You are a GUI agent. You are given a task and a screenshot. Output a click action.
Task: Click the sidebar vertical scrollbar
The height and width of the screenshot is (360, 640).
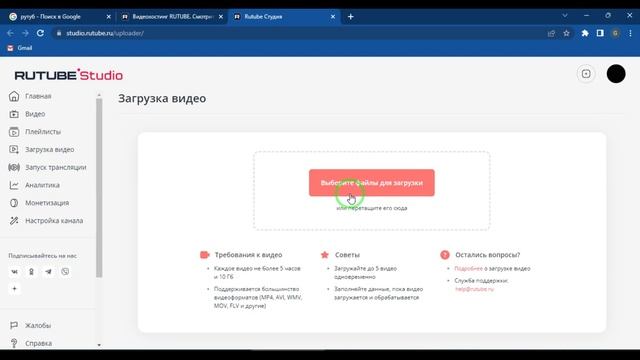[99, 188]
